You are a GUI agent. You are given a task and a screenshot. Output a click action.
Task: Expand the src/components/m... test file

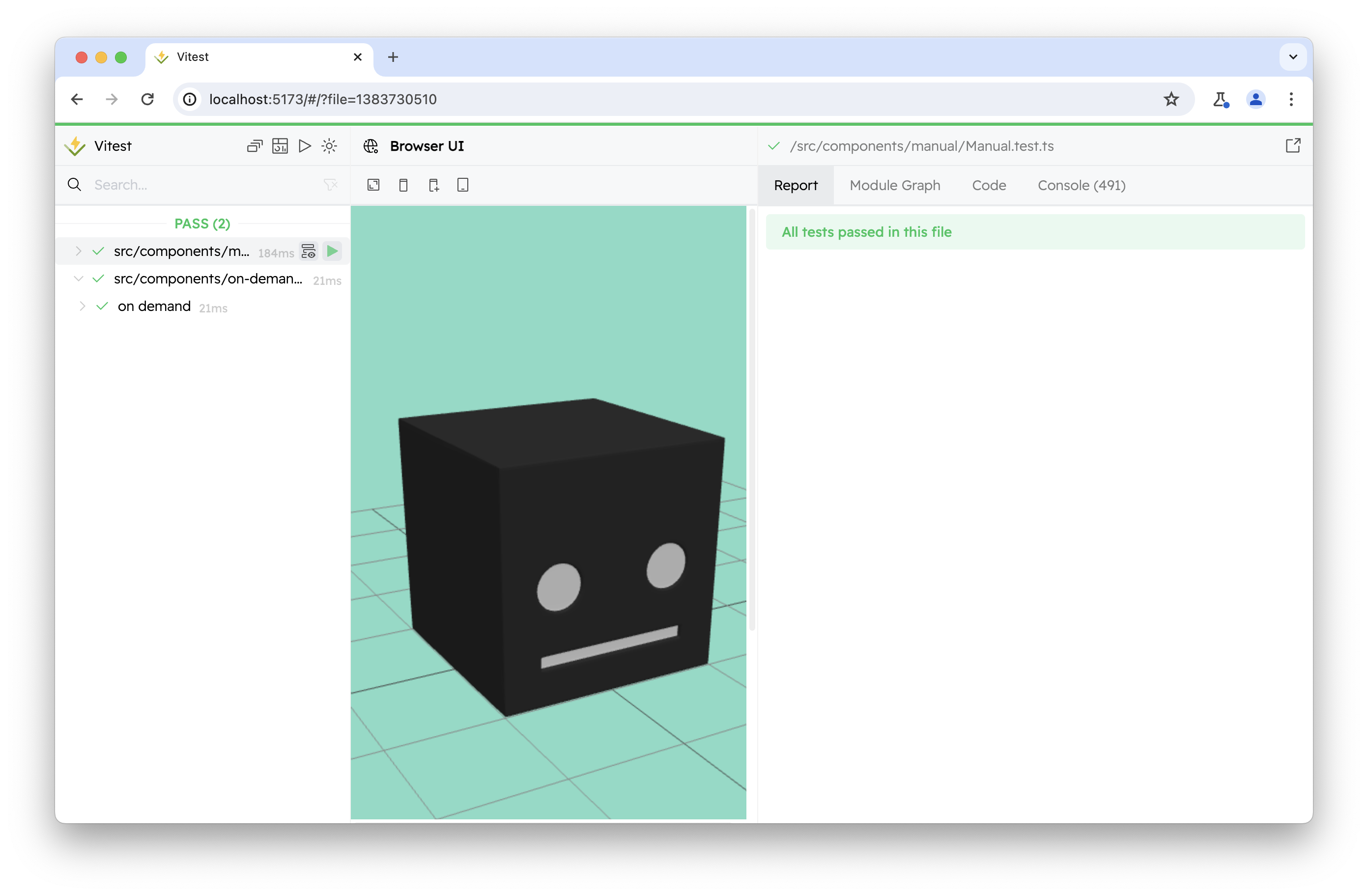point(79,251)
